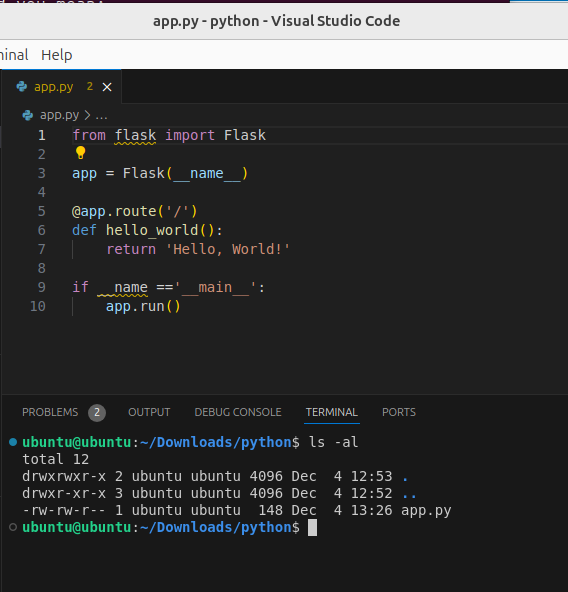Click the flask import with warning underline
The image size is (568, 592).
point(135,135)
